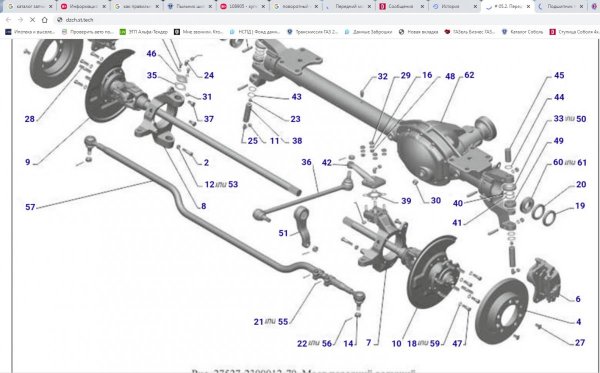Click part number 46 label
600x373 pixels.
152,54
